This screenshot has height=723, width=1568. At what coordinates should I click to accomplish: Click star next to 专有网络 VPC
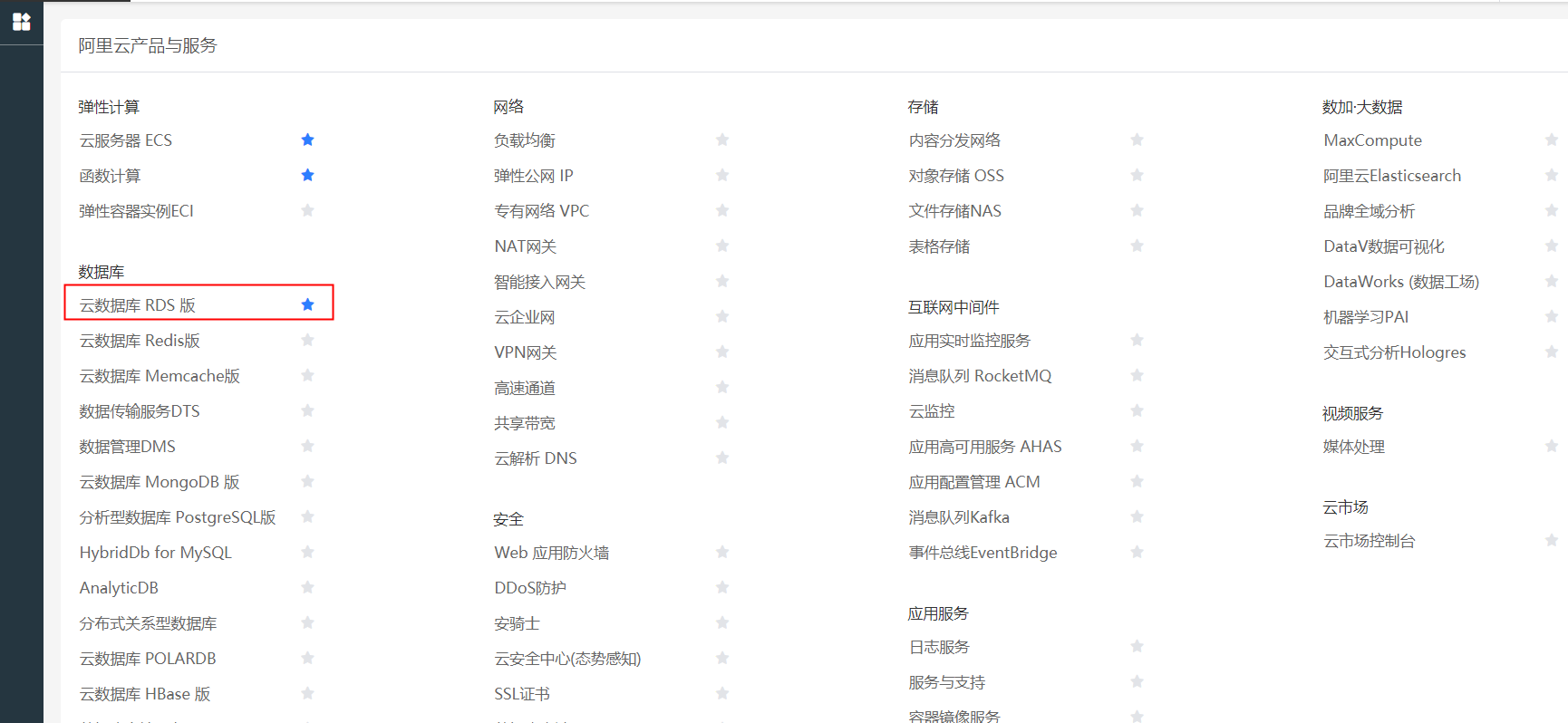pos(722,210)
